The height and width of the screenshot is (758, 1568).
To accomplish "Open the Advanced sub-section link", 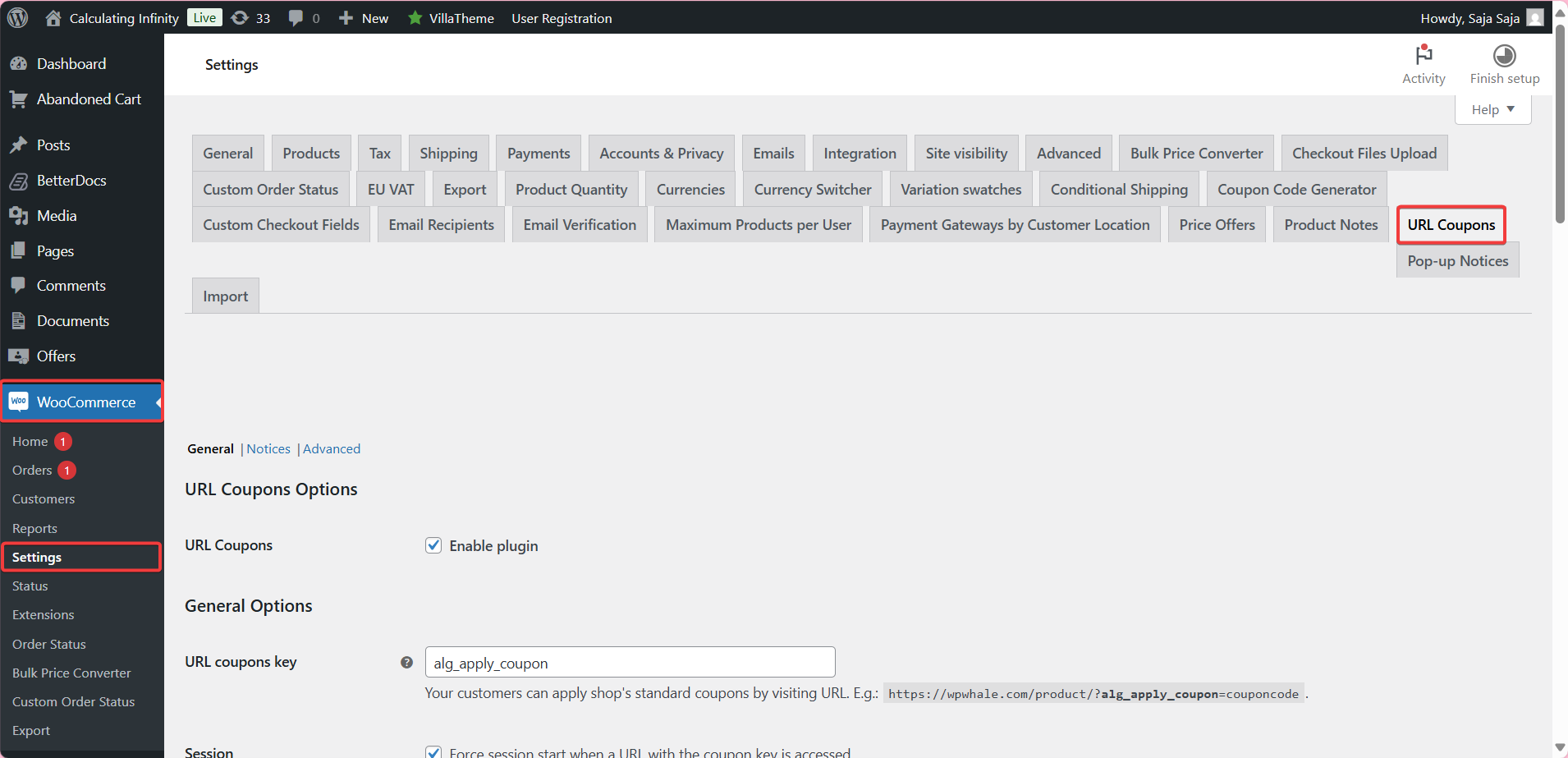I will point(332,448).
